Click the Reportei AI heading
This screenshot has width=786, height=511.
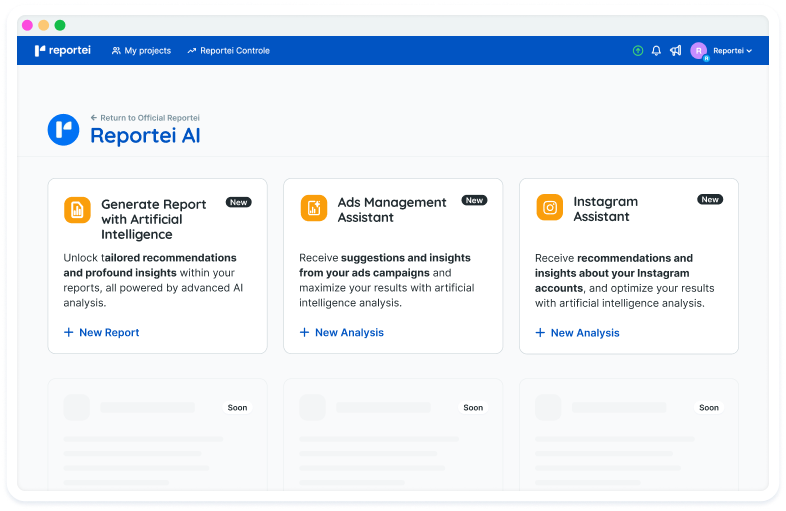pos(145,135)
